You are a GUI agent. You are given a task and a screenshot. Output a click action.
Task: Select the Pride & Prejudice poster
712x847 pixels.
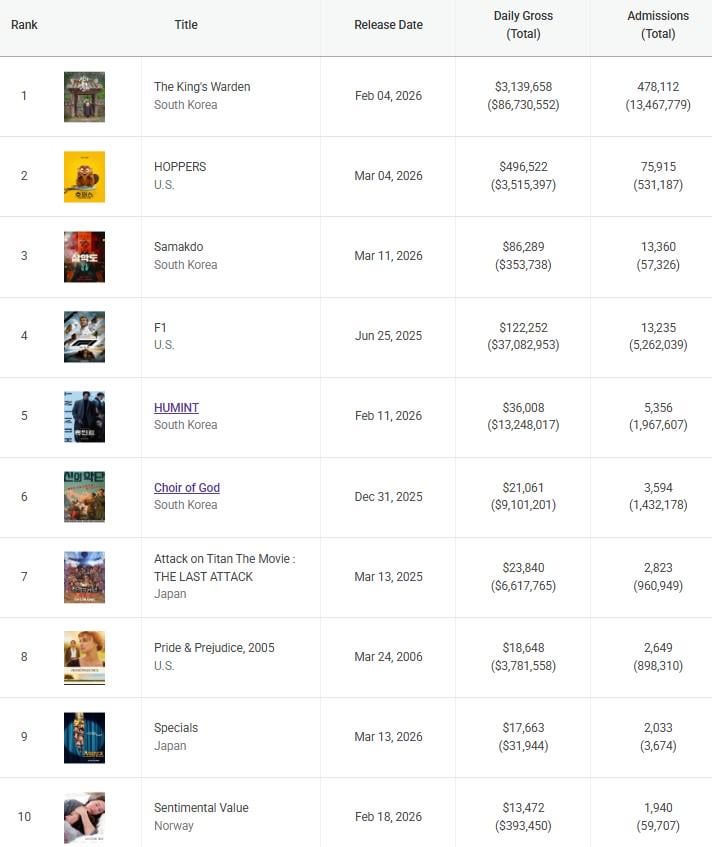[84, 657]
